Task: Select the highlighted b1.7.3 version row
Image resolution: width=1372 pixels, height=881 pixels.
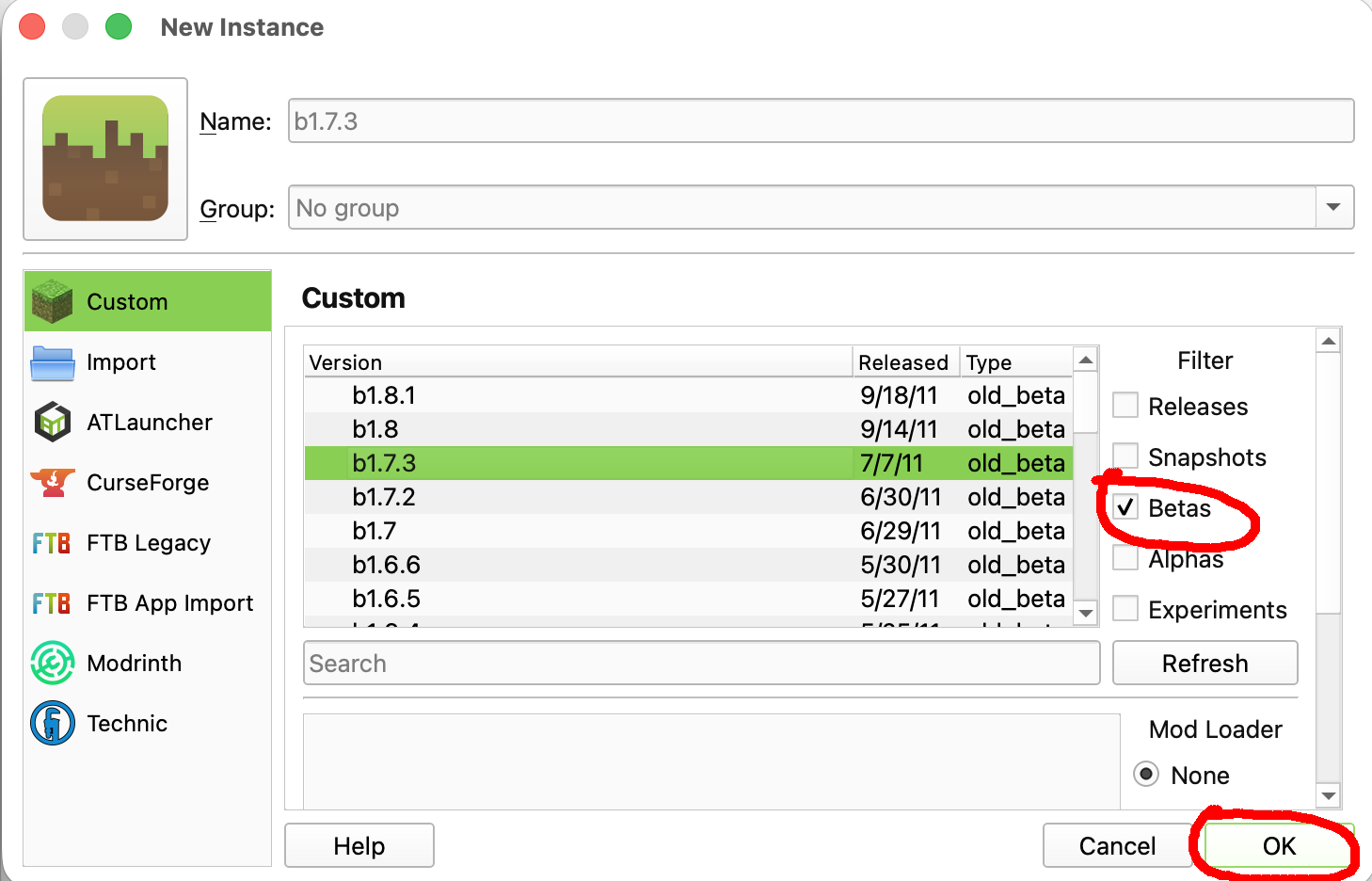Action: click(689, 463)
